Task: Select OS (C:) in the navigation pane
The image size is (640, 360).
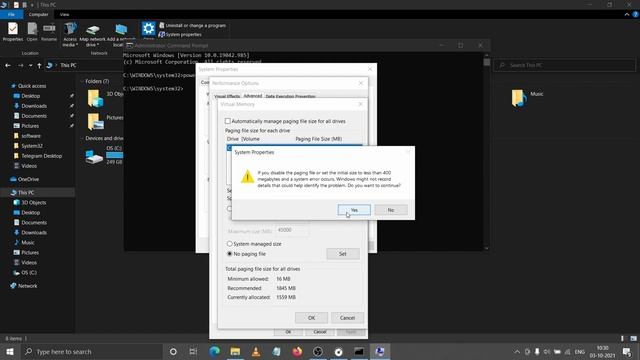Action: click(29, 273)
